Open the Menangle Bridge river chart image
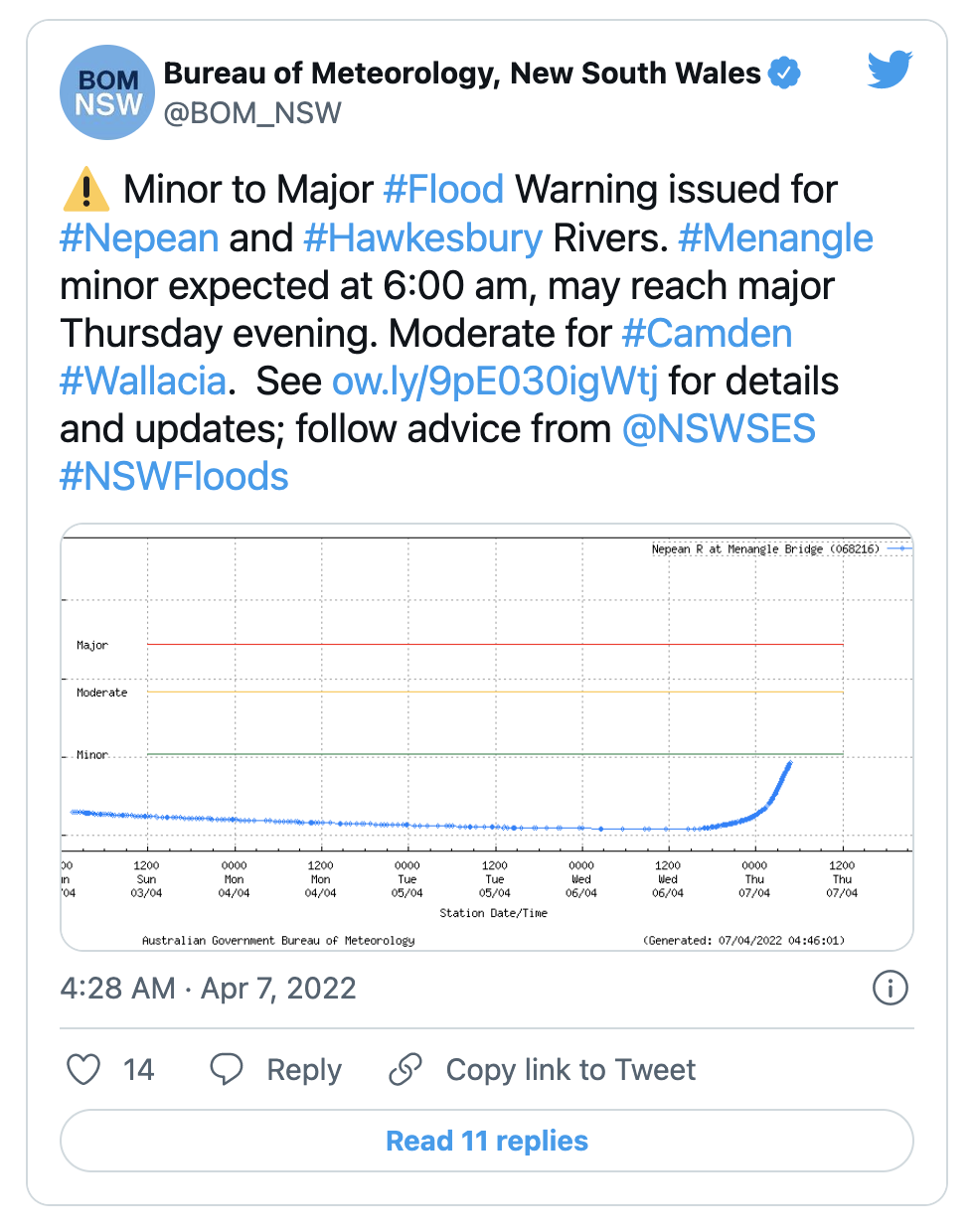Image resolution: width=974 pixels, height=1232 pixels. 487,737
